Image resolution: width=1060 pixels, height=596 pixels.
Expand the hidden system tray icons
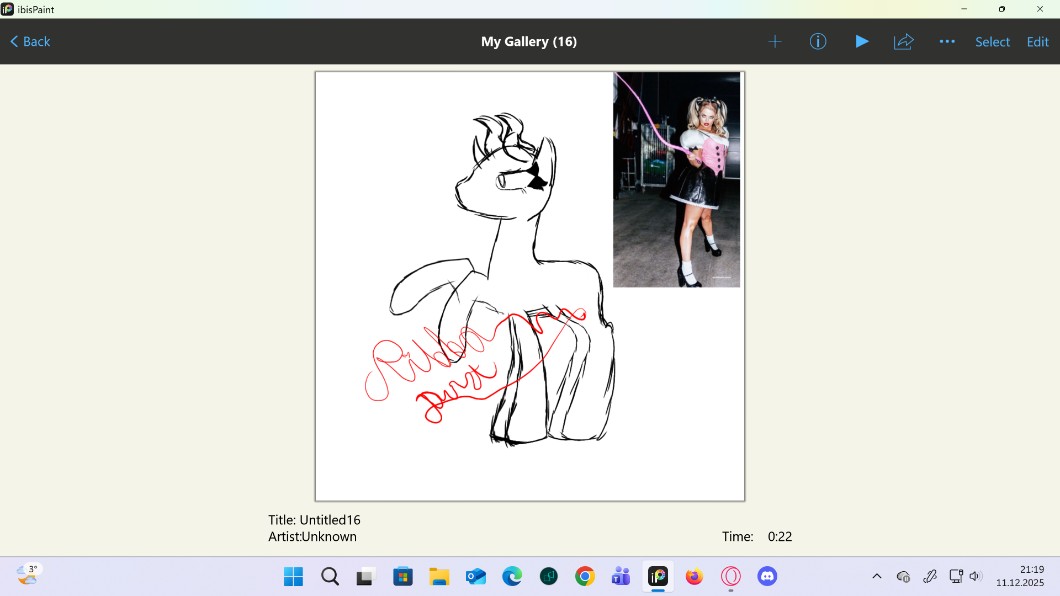pos(877,576)
